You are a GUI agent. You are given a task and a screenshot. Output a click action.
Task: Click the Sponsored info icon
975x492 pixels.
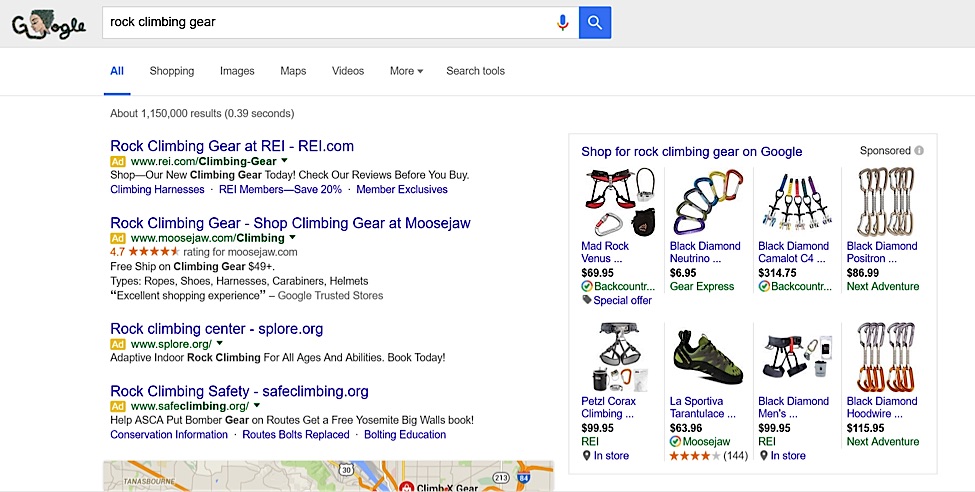pyautogui.click(x=919, y=151)
